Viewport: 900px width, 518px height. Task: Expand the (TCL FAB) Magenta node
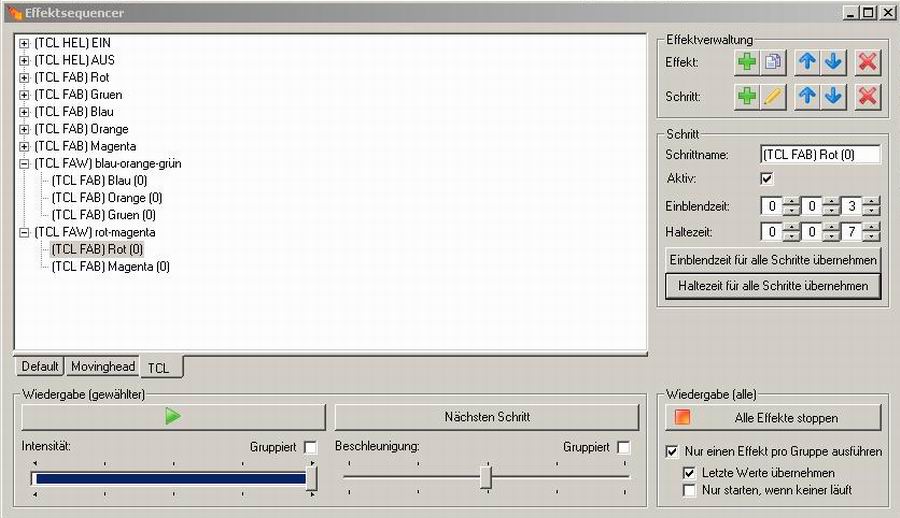[24, 146]
